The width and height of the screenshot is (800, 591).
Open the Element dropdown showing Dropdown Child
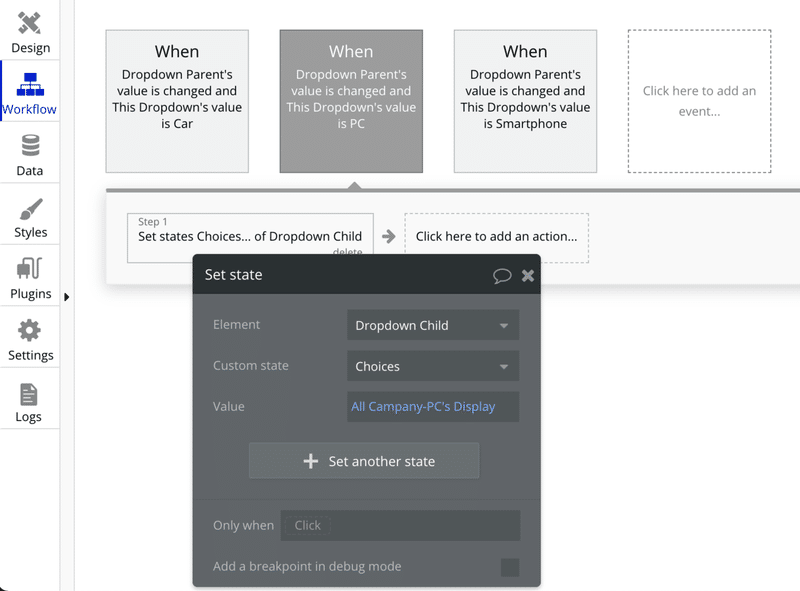(x=433, y=325)
